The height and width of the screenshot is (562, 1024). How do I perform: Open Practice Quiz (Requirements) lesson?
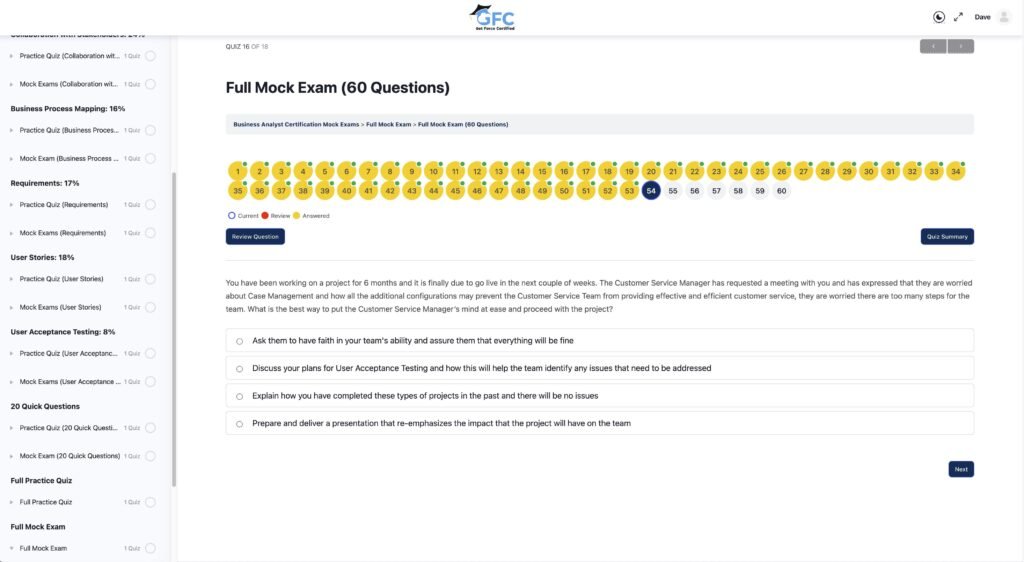pyautogui.click(x=63, y=204)
